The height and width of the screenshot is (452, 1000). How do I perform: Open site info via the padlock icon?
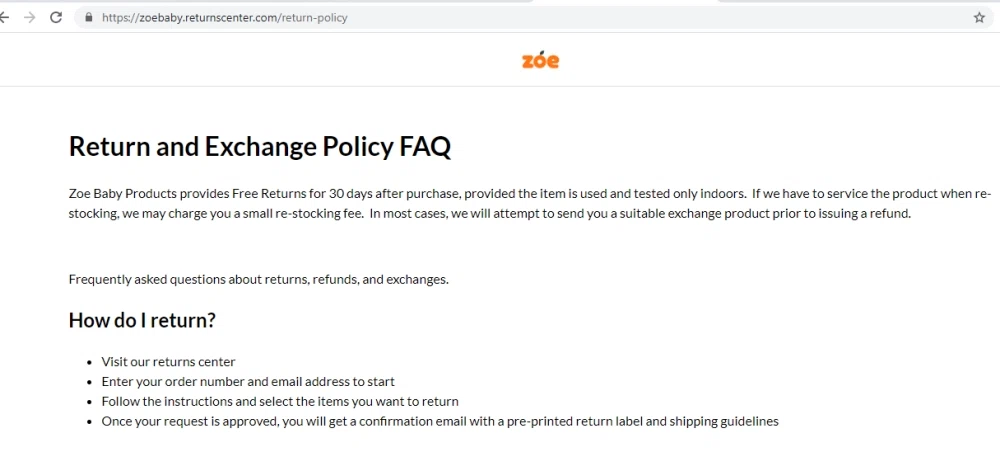tap(89, 17)
